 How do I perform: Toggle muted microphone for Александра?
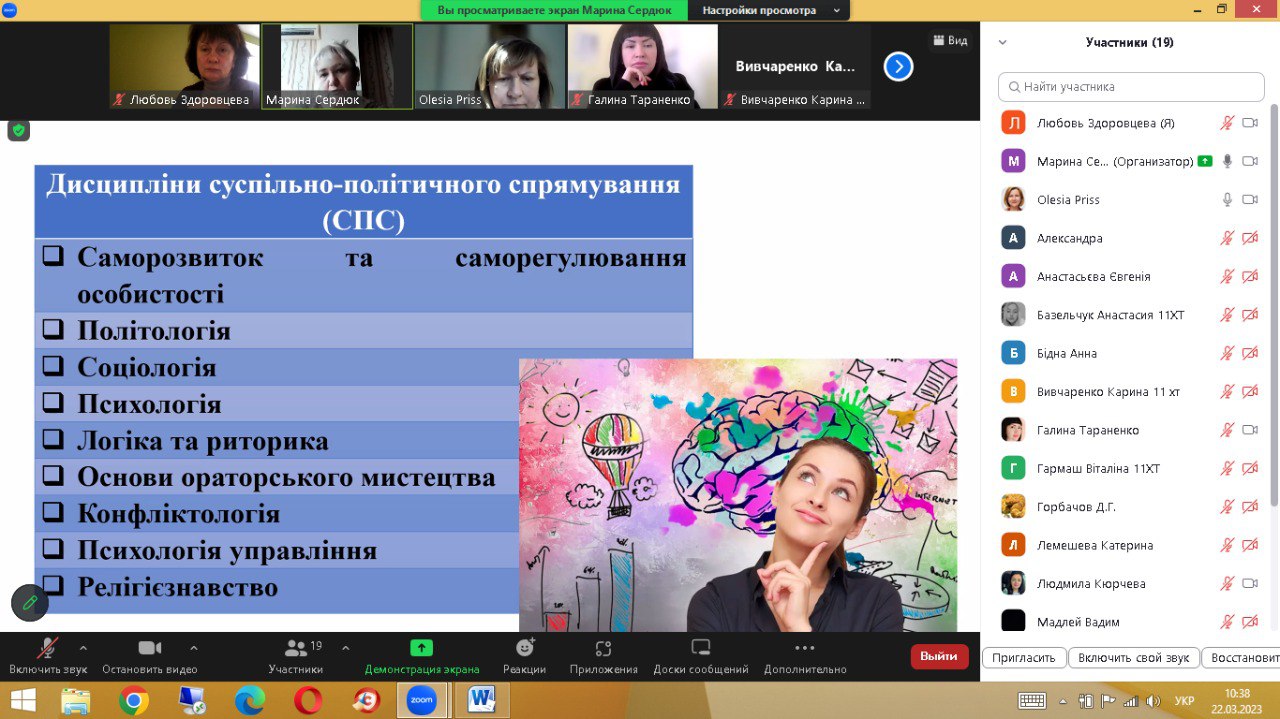[x=1227, y=238]
